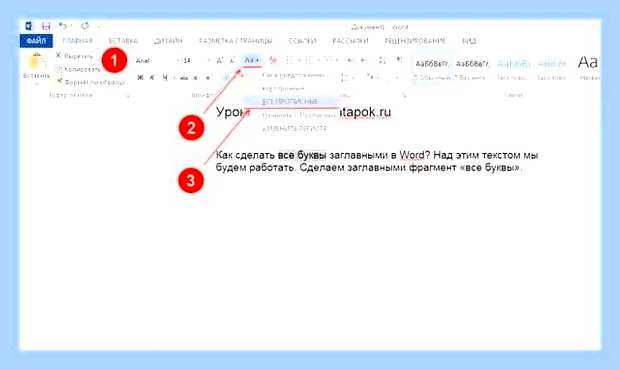
Task: Click the word фрагмент in the second line
Action: pos(433,167)
